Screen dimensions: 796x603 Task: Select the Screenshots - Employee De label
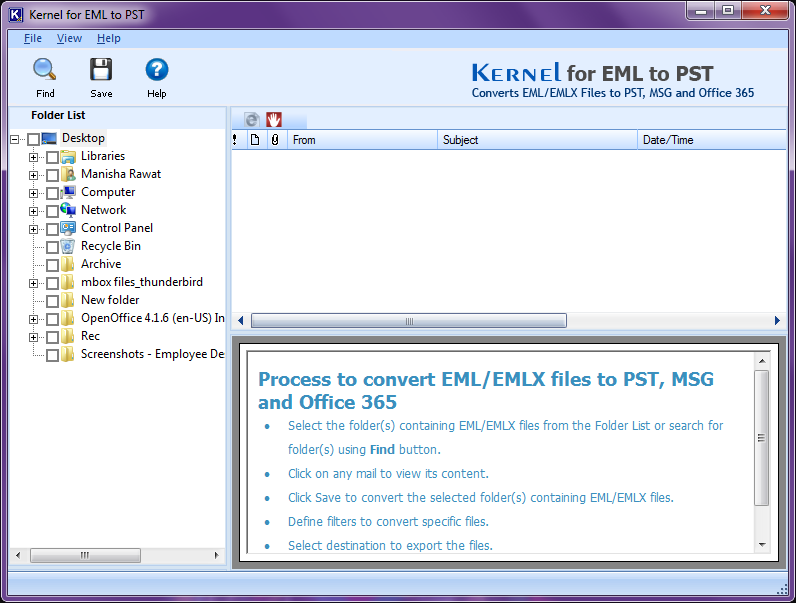(x=152, y=354)
